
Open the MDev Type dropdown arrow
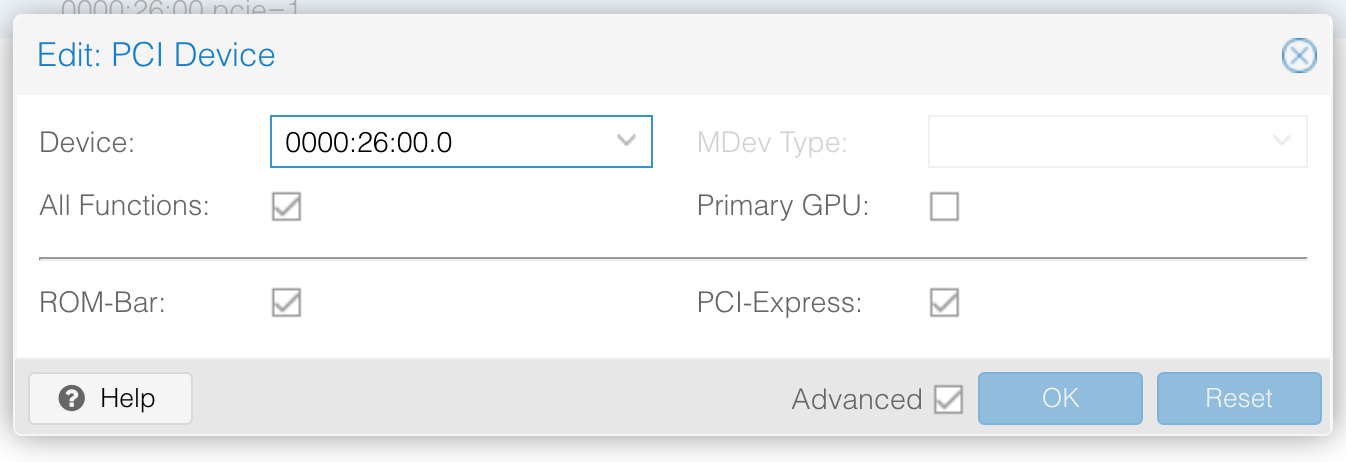(x=1283, y=141)
